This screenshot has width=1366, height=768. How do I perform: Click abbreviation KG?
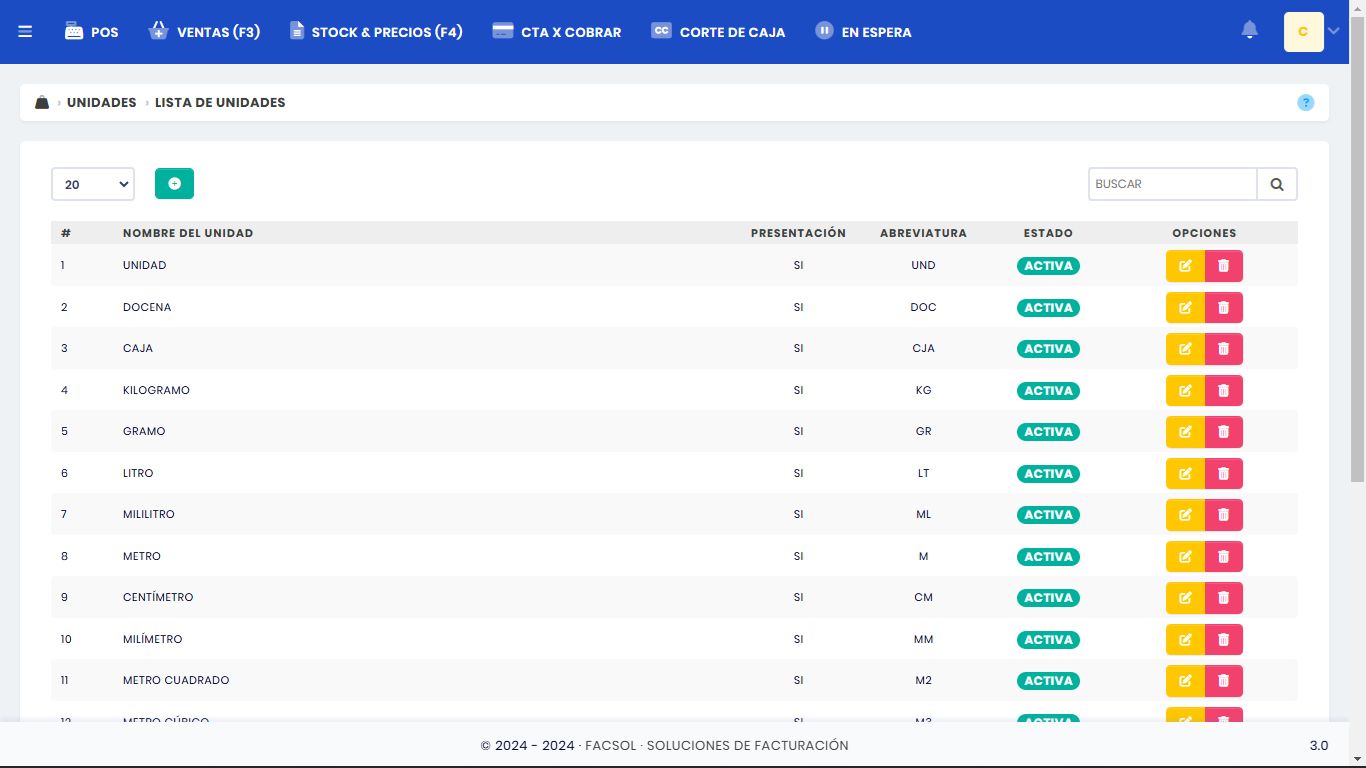click(x=923, y=390)
